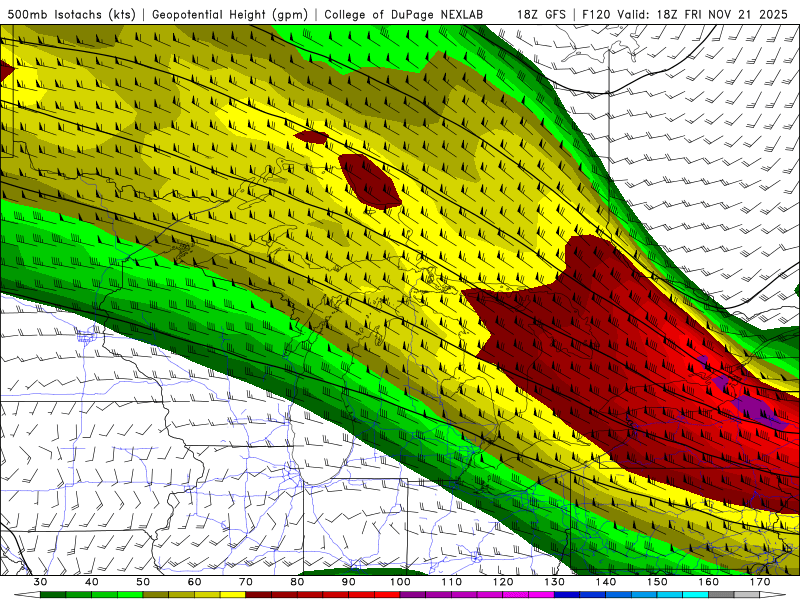Screen dimensions: 800x600
Task: Click the '60' label on the color scale
Action: [x=194, y=582]
